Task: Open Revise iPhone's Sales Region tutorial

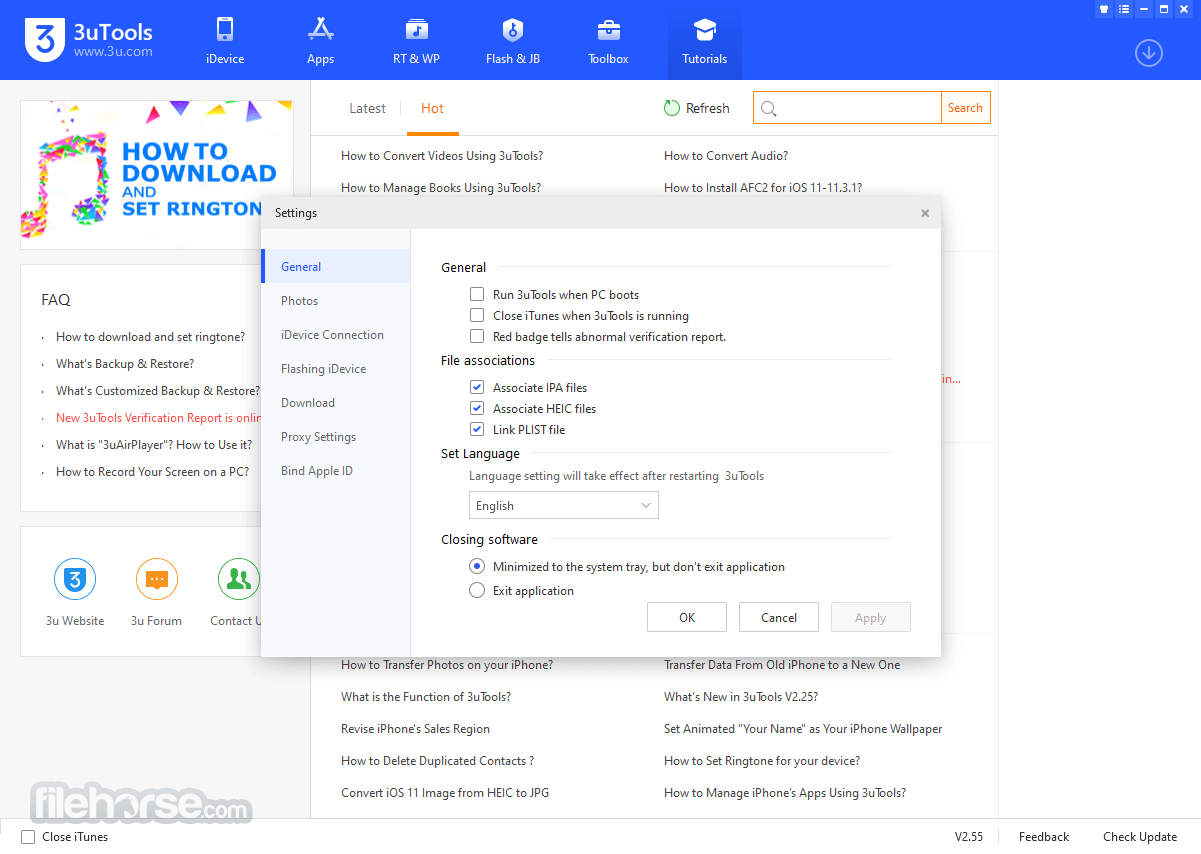Action: pyautogui.click(x=415, y=729)
